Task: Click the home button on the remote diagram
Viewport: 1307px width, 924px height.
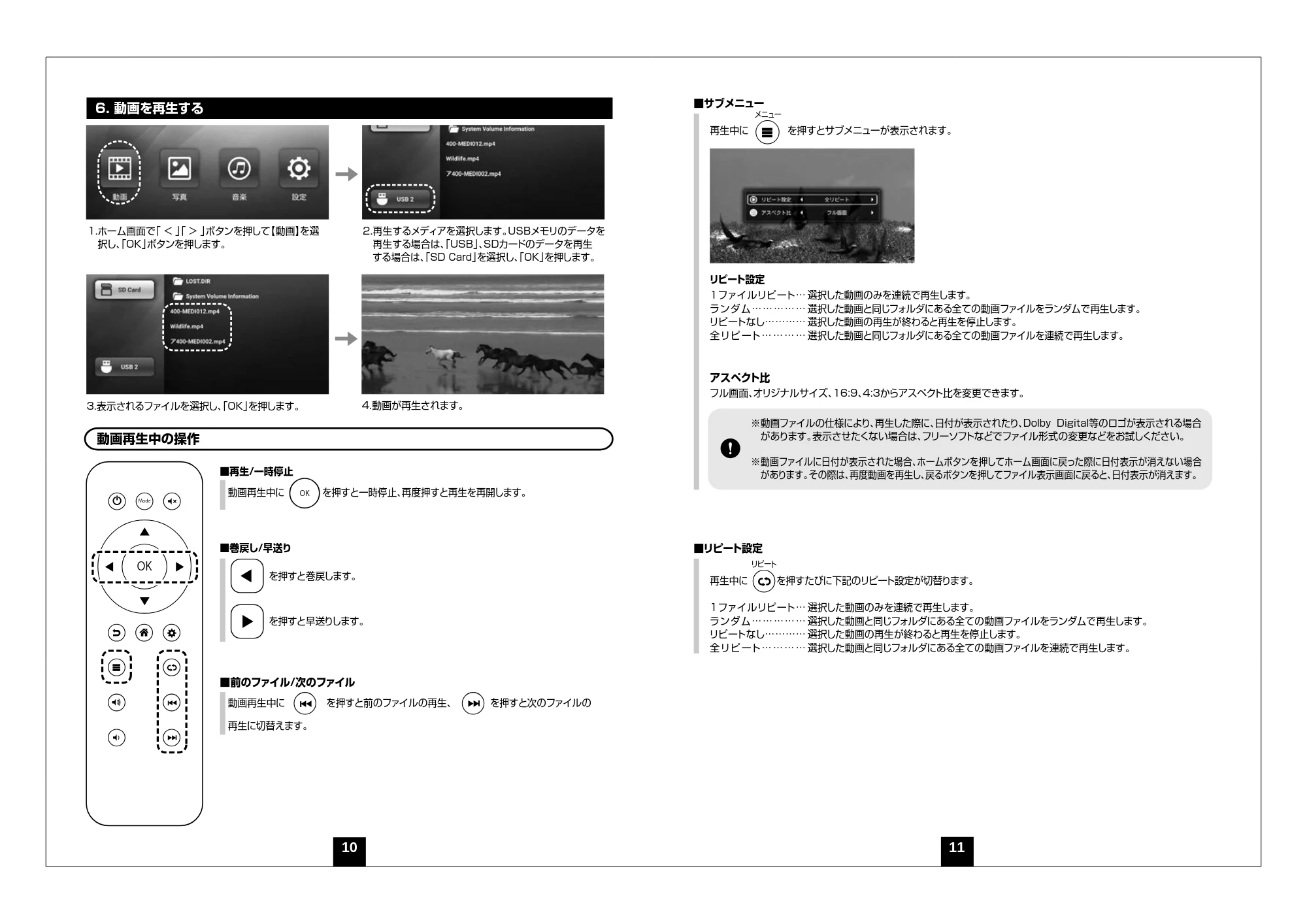Action: pyautogui.click(x=144, y=633)
